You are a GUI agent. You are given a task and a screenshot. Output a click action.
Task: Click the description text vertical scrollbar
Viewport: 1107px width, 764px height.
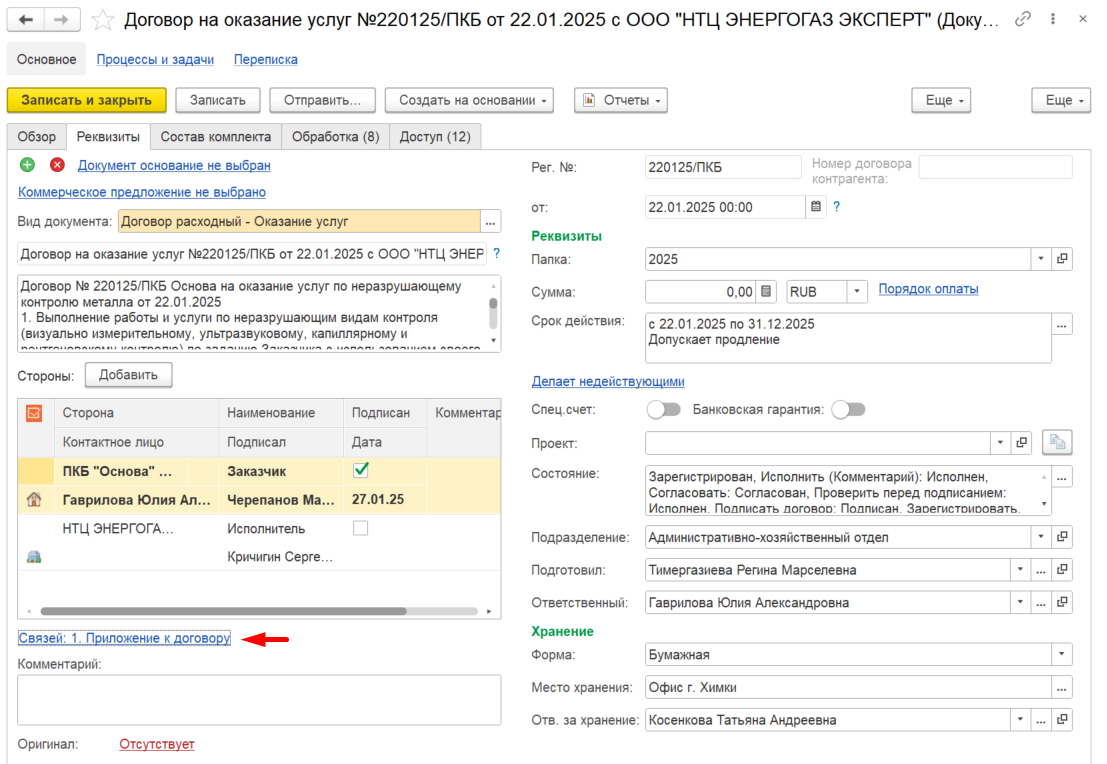tap(493, 313)
